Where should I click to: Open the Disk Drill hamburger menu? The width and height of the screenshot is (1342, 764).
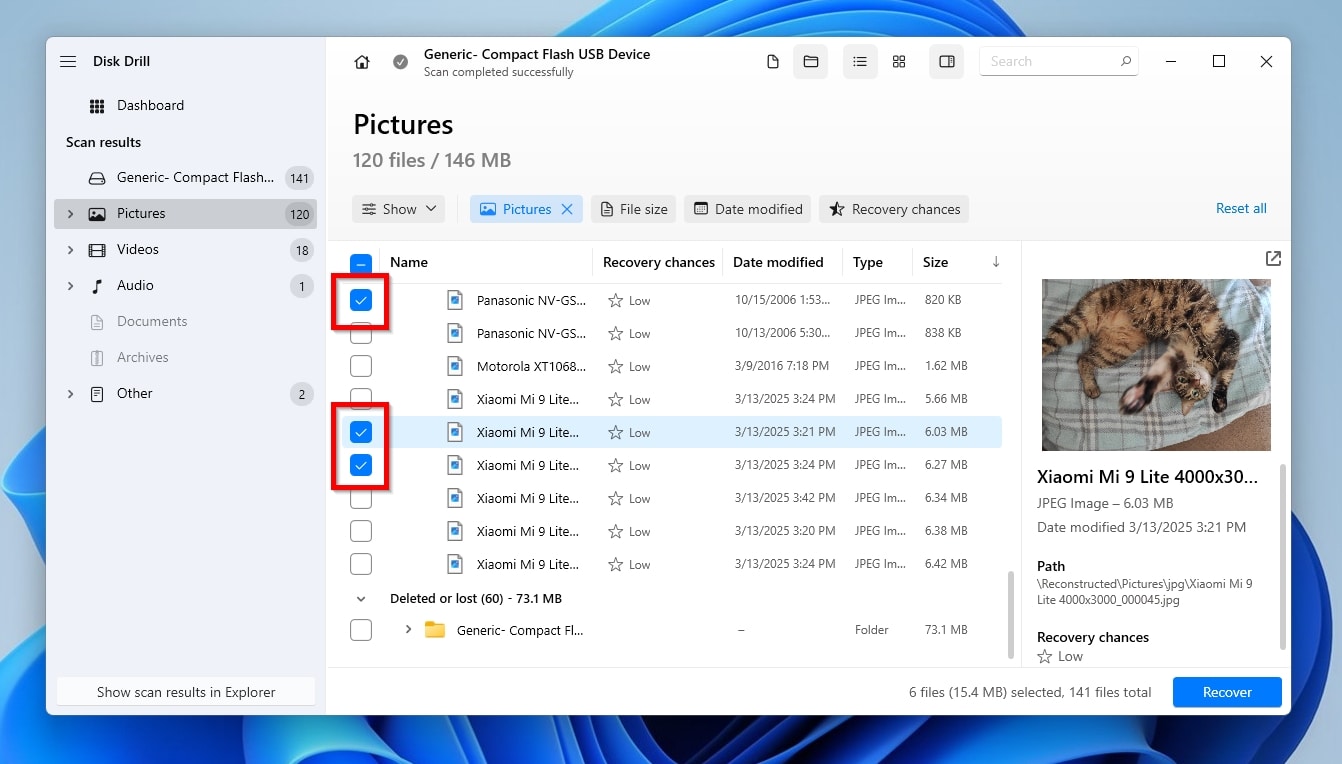coord(67,61)
